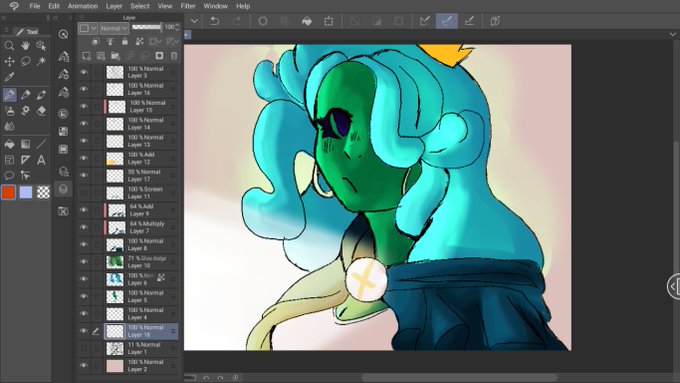Image resolution: width=680 pixels, height=383 pixels.
Task: Open the Animation menu
Action: (82, 6)
